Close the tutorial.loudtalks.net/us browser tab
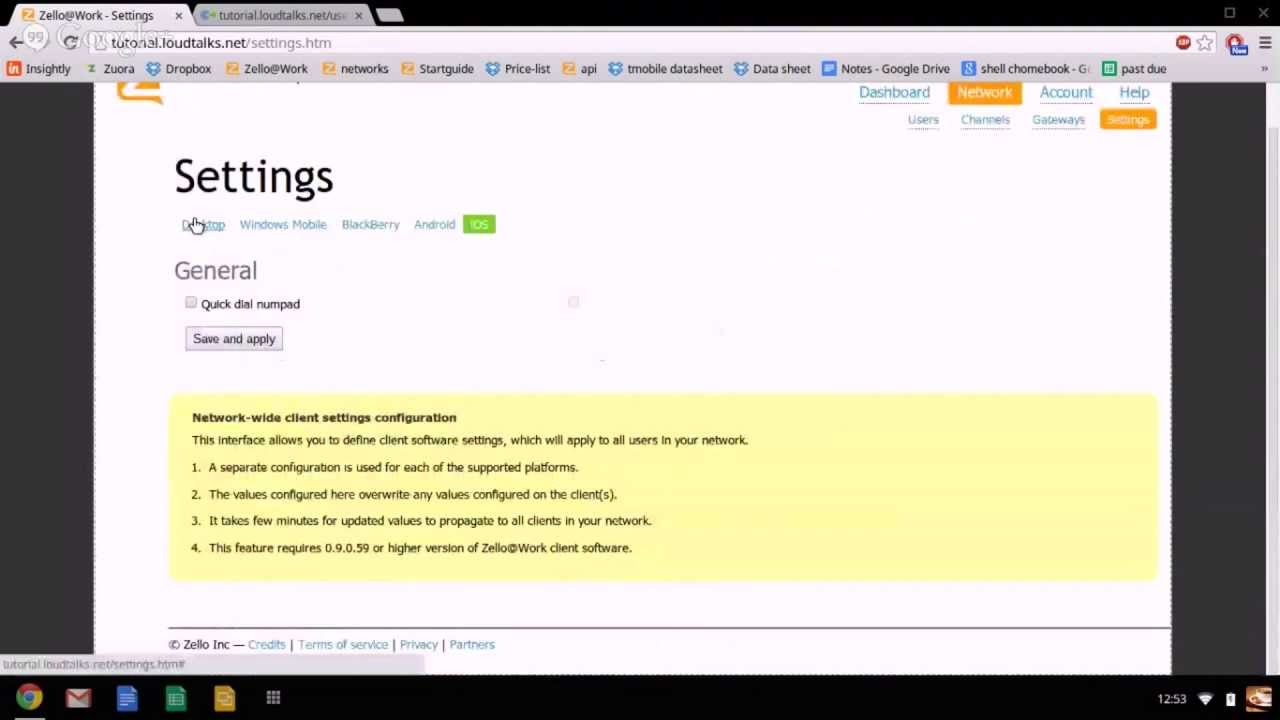Screen dimensions: 1280x720 pos(358,15)
